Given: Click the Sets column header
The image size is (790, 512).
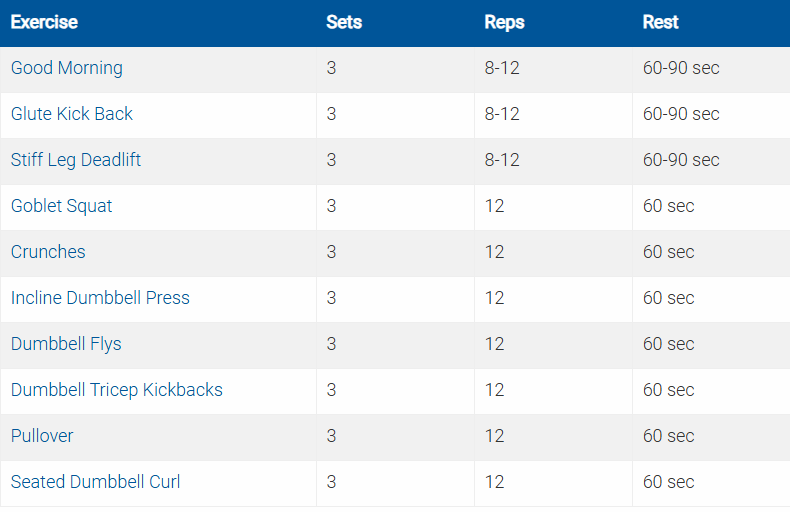Looking at the screenshot, I should [344, 22].
